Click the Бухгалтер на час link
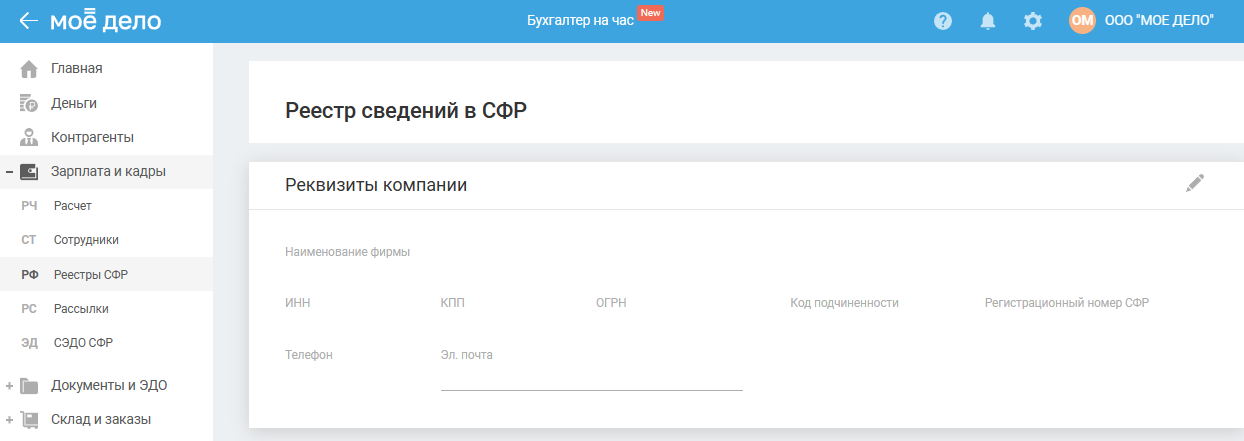Screen dimensions: 1244x441 (580, 21)
